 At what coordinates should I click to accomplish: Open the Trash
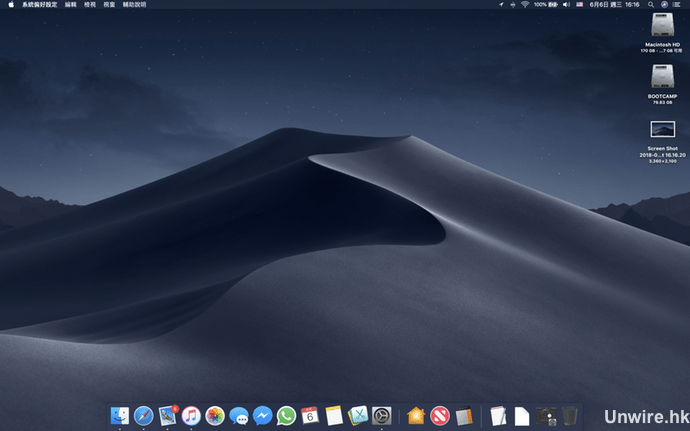point(569,416)
